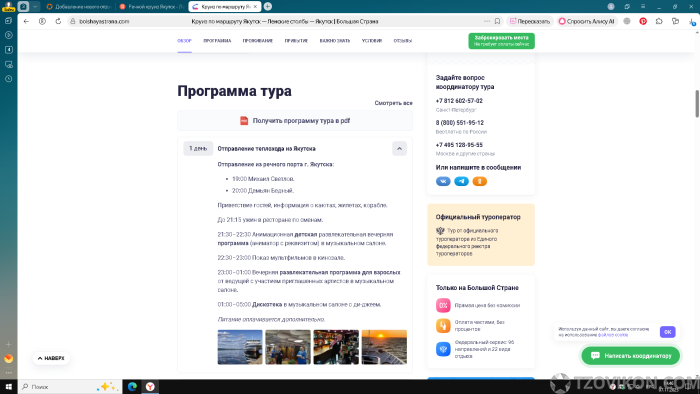
Task: Switch to the Добавление нового отзыва tab
Action: click(79, 7)
